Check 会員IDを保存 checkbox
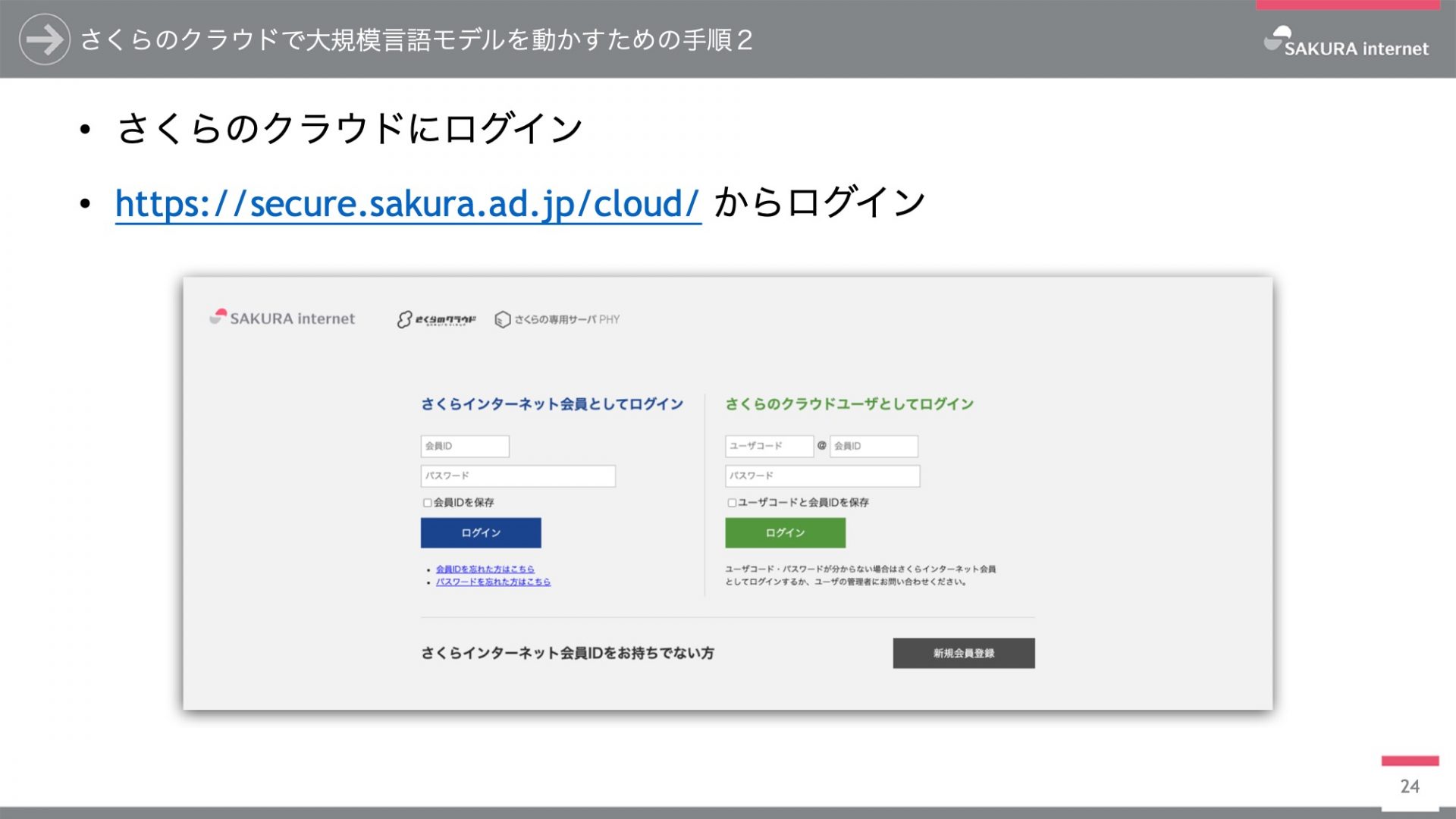Image resolution: width=1456 pixels, height=819 pixels. (x=428, y=503)
